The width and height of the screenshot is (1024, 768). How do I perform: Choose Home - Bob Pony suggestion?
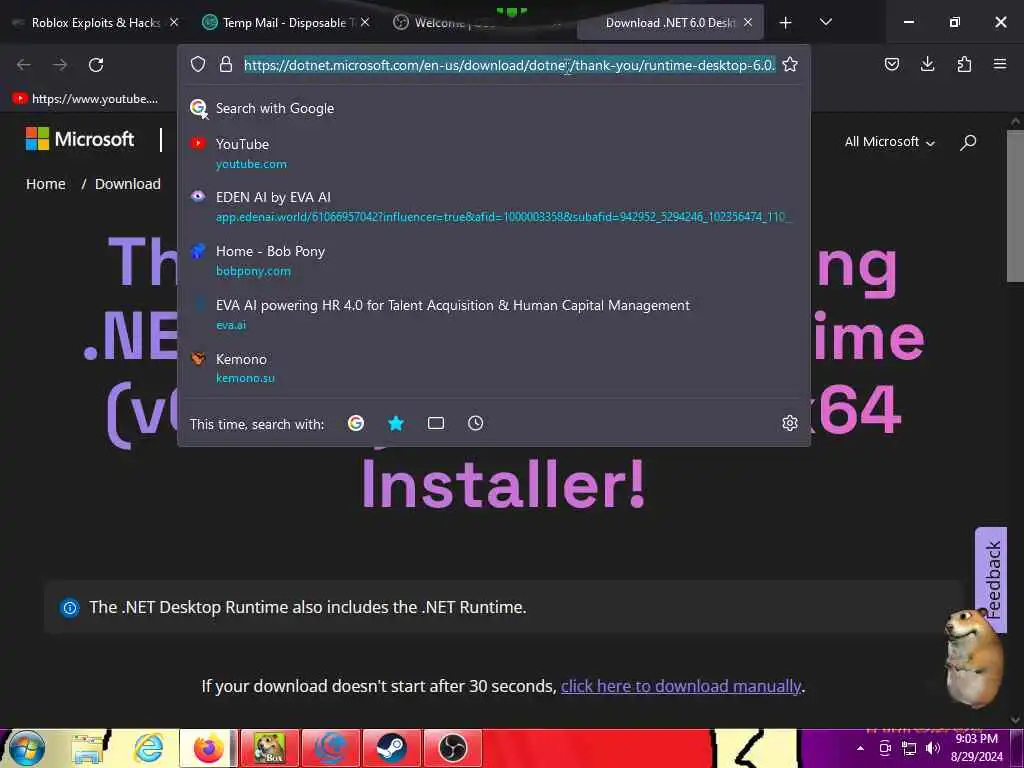point(494,261)
